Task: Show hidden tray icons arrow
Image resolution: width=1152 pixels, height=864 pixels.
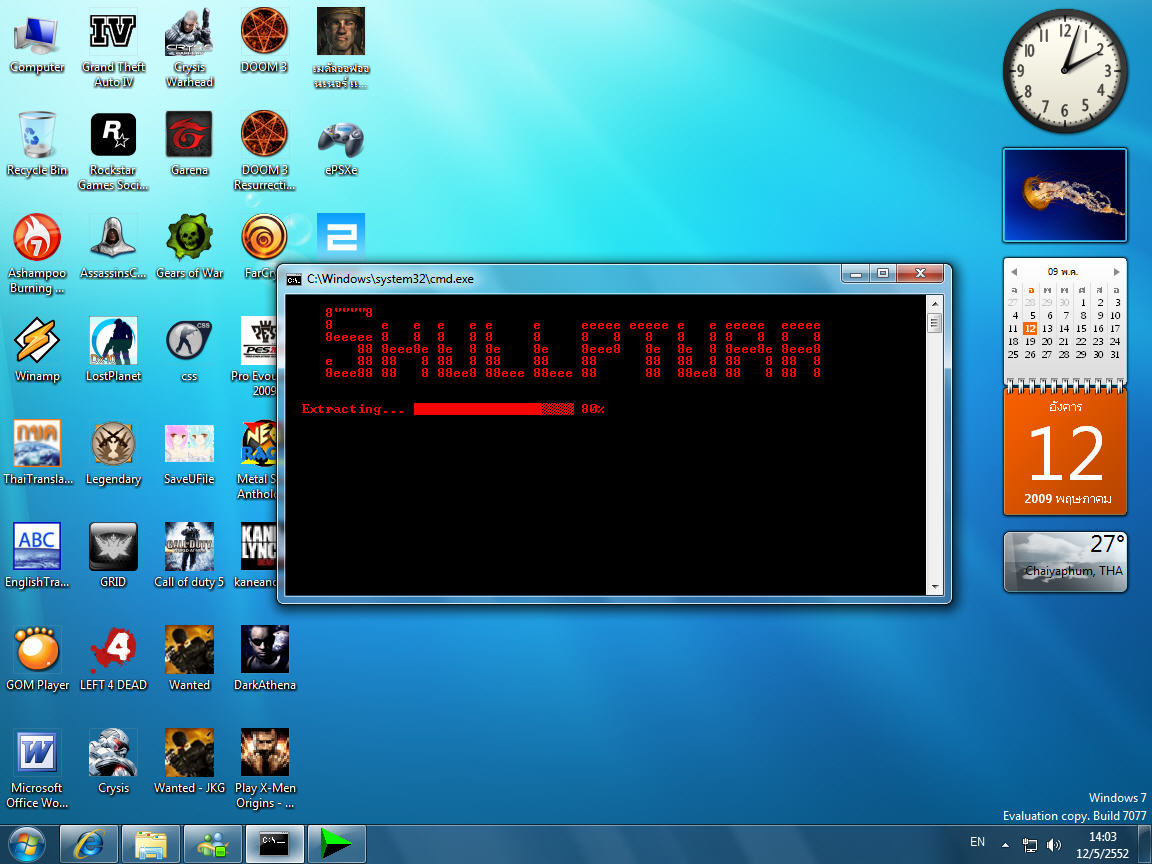Action: pyautogui.click(x=1005, y=845)
